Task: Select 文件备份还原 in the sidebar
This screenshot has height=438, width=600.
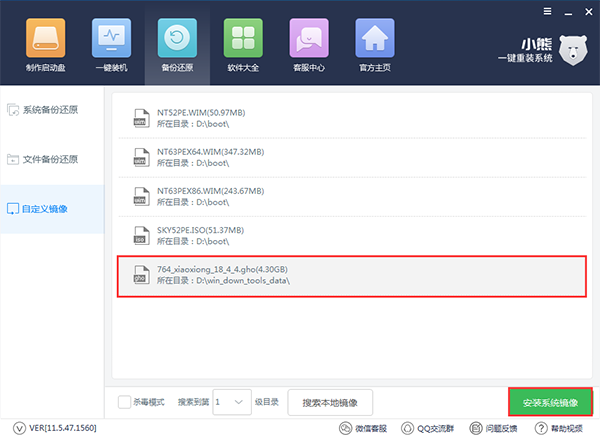Action: 52,160
